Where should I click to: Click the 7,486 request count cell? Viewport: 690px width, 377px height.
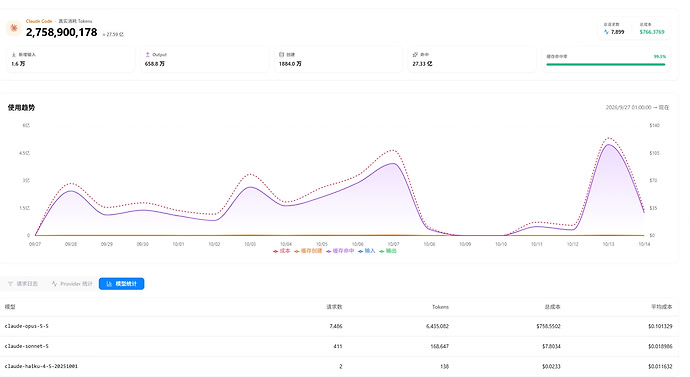coord(335,326)
